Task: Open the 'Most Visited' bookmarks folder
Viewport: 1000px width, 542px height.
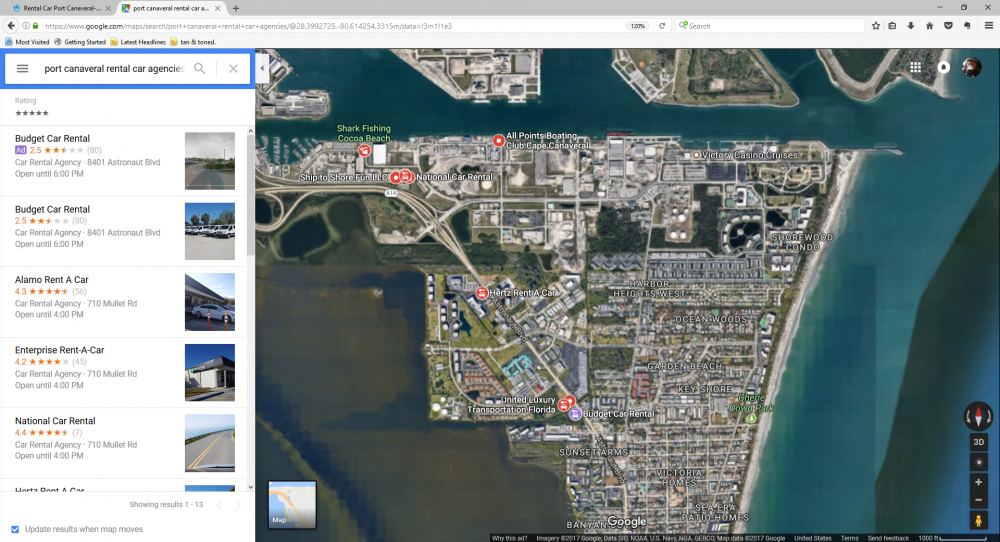Action: 28,42
